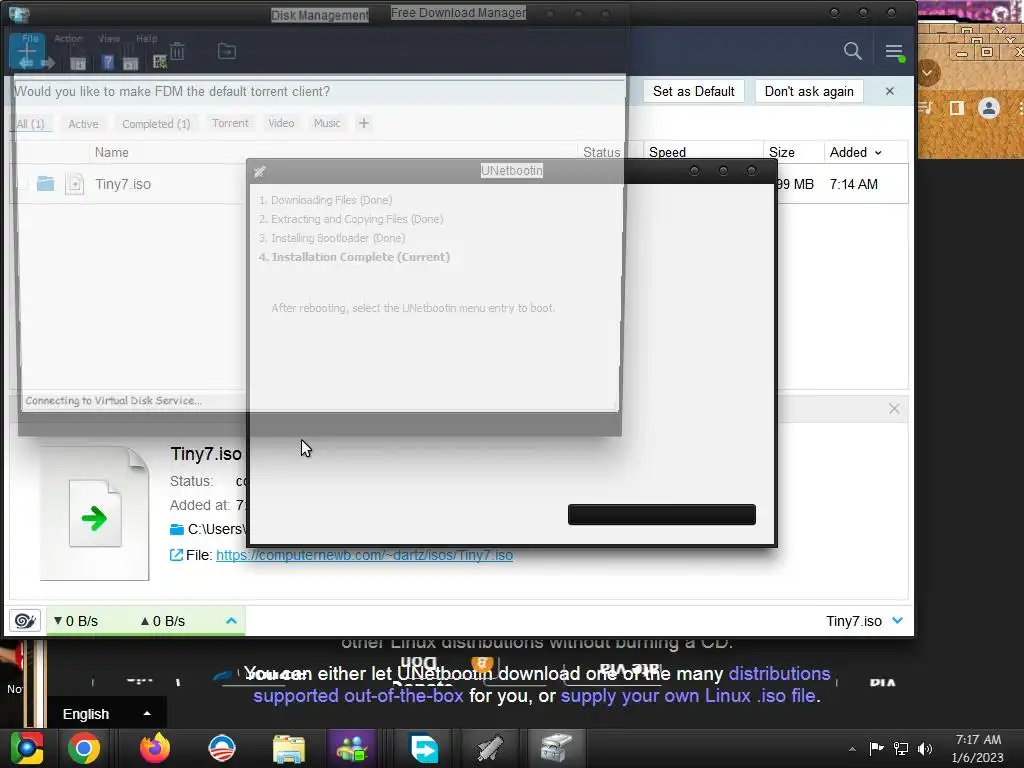Click Connecting to Virtual Disk Service status text
This screenshot has height=768, width=1024.
click(114, 401)
